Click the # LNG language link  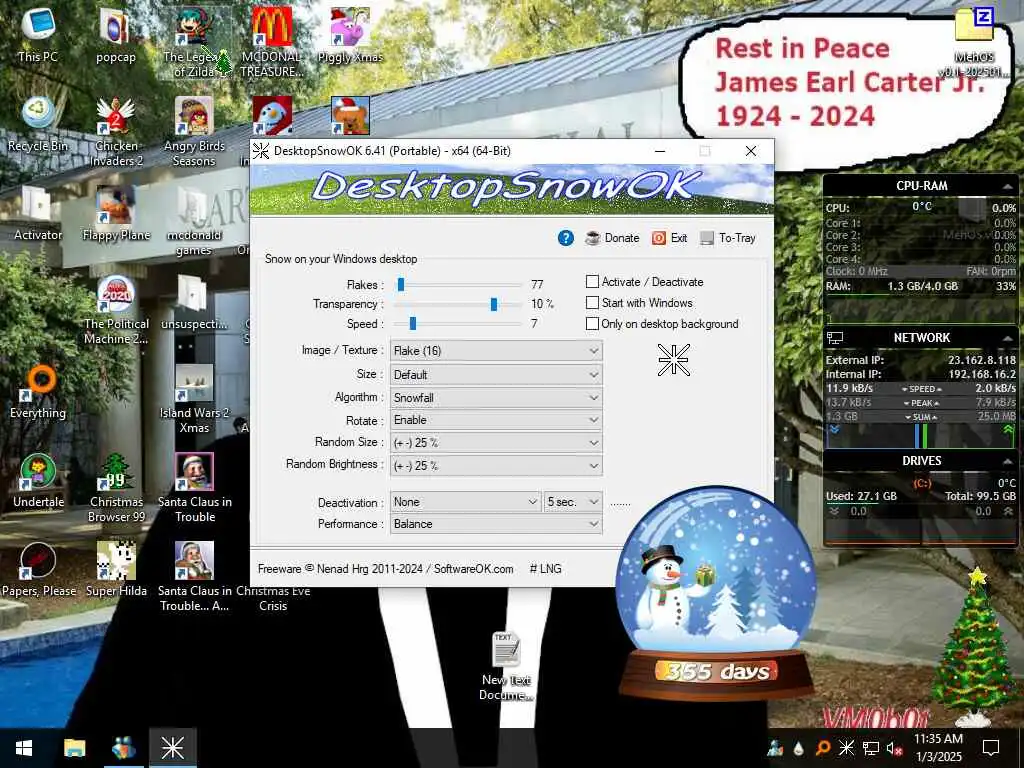(x=545, y=569)
